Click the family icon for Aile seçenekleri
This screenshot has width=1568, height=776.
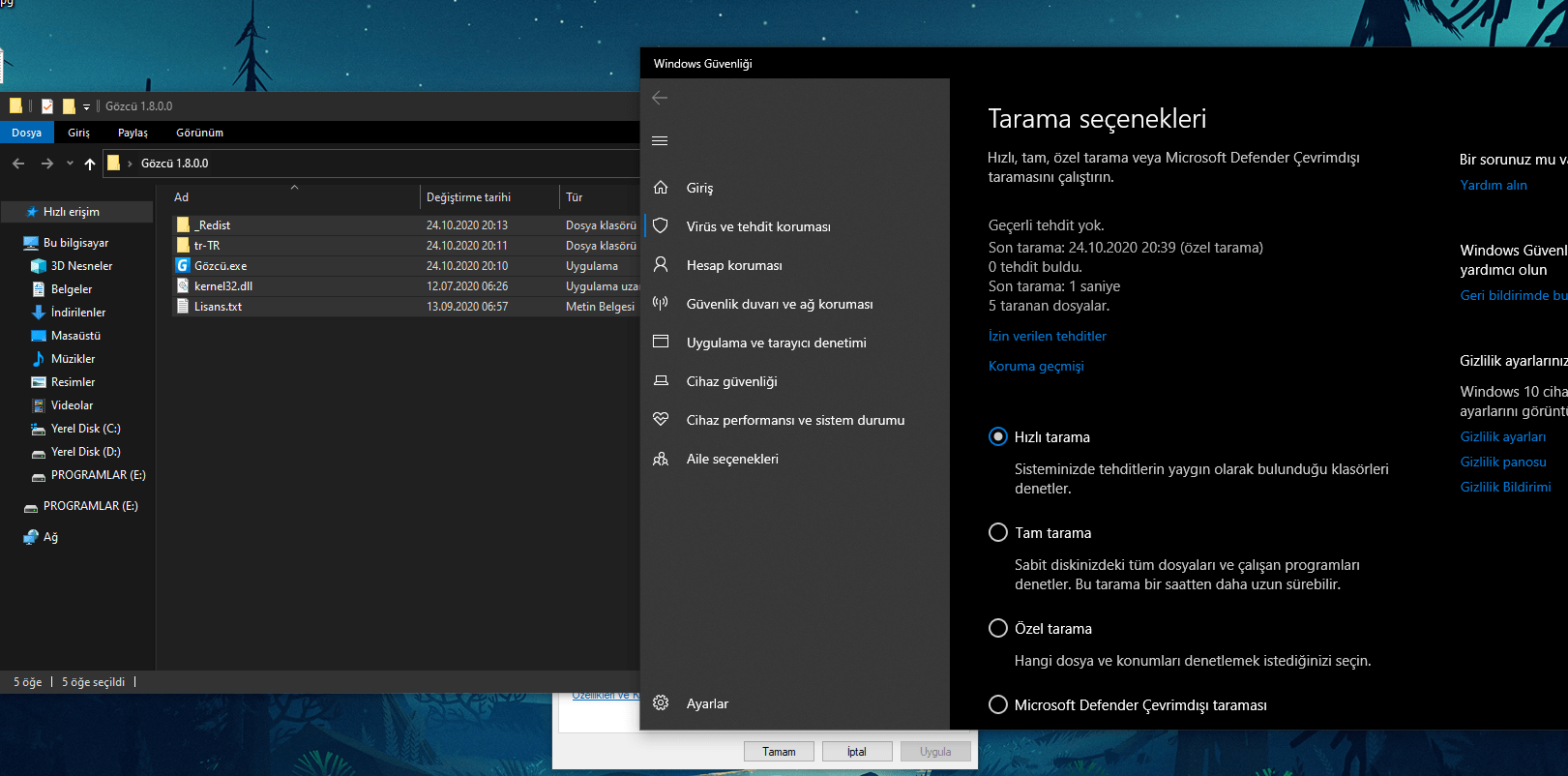(x=661, y=459)
